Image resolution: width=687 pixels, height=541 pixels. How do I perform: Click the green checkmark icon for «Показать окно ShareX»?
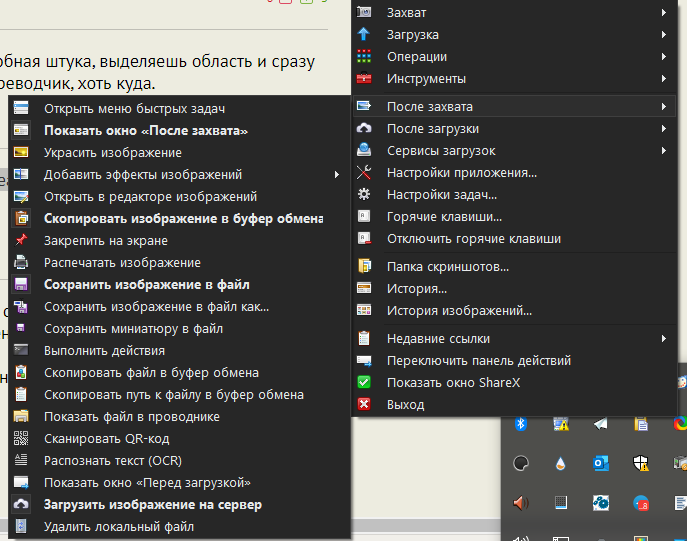click(365, 383)
